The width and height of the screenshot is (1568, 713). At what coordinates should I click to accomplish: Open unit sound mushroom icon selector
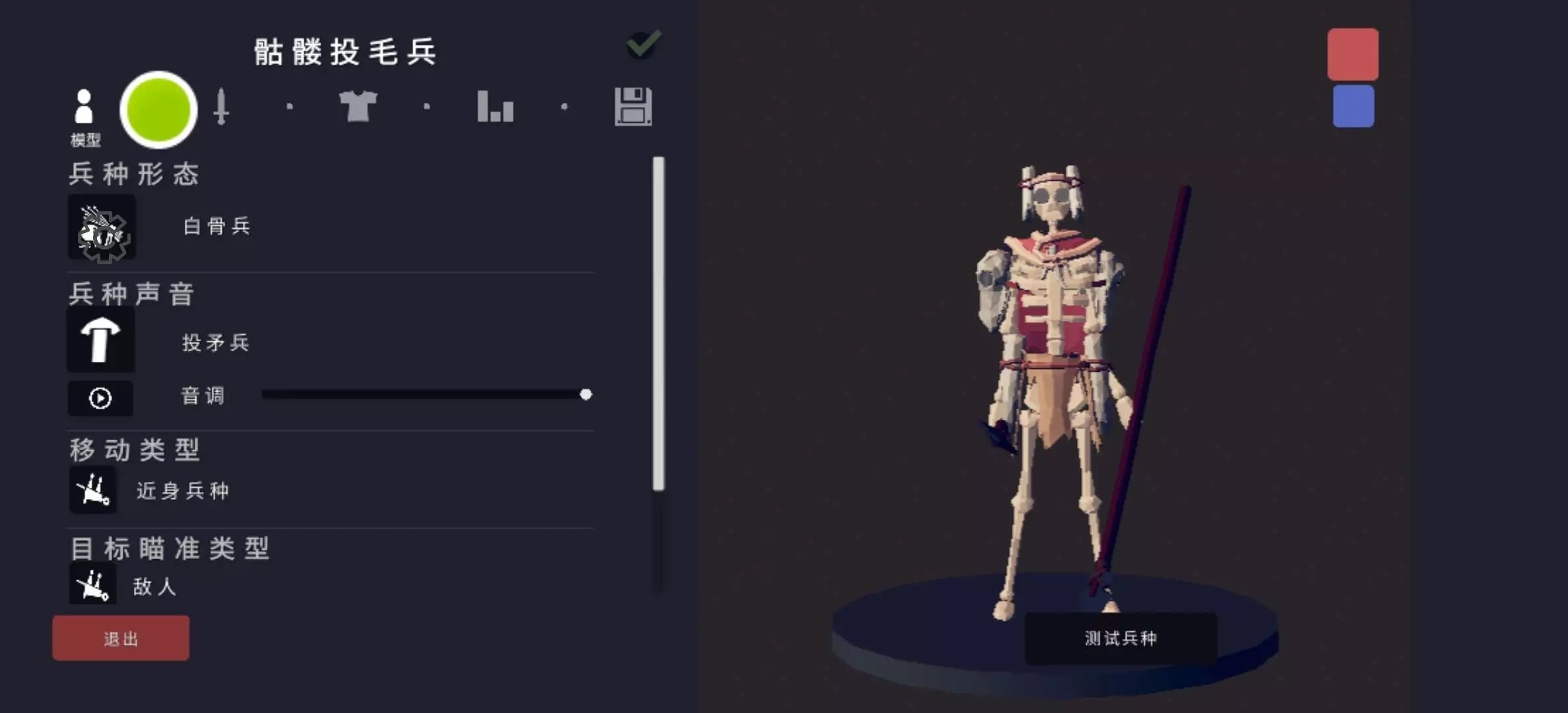[x=100, y=339]
